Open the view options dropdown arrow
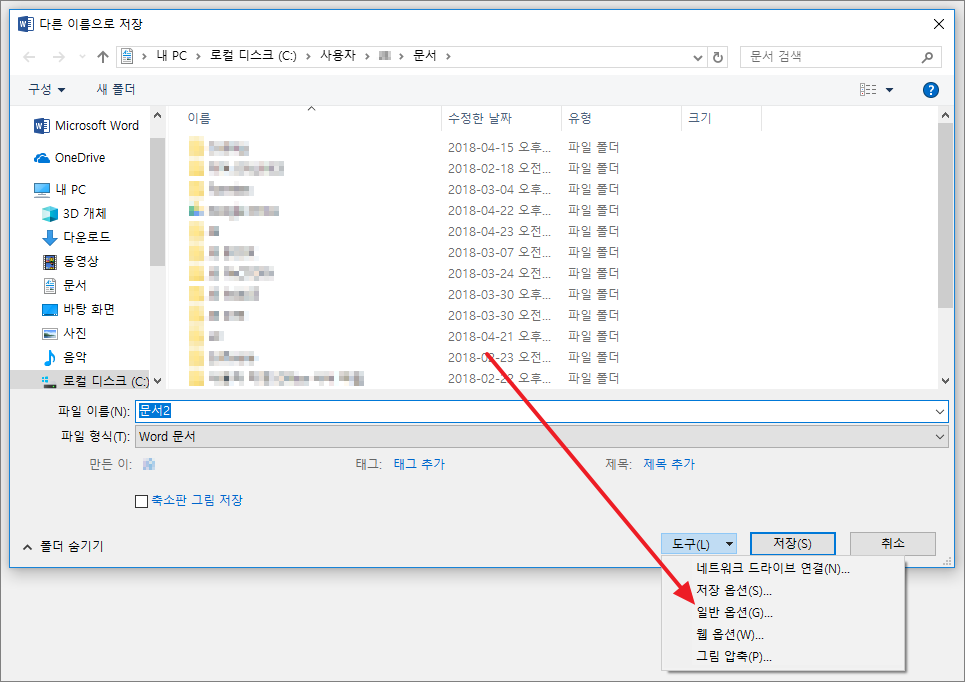This screenshot has height=682, width=965. click(x=889, y=90)
